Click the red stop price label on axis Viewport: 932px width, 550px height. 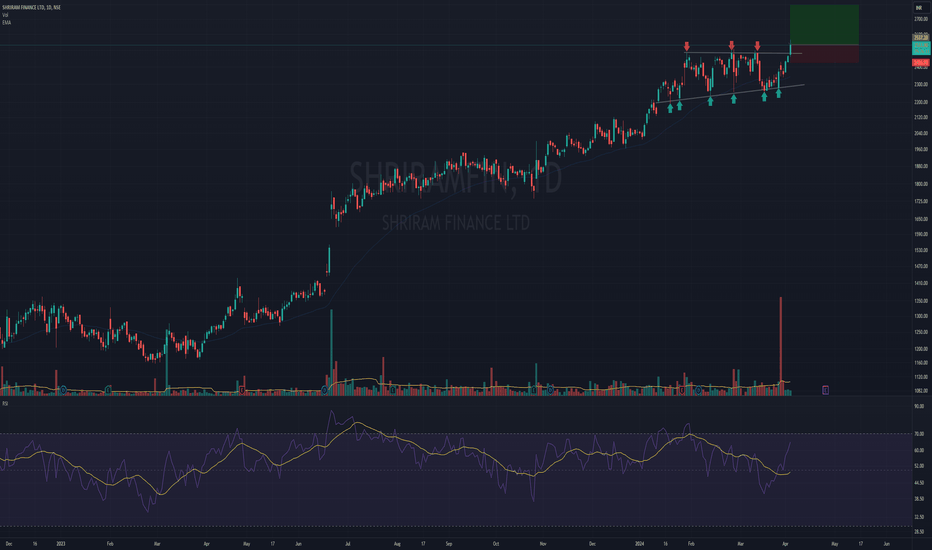coord(921,62)
